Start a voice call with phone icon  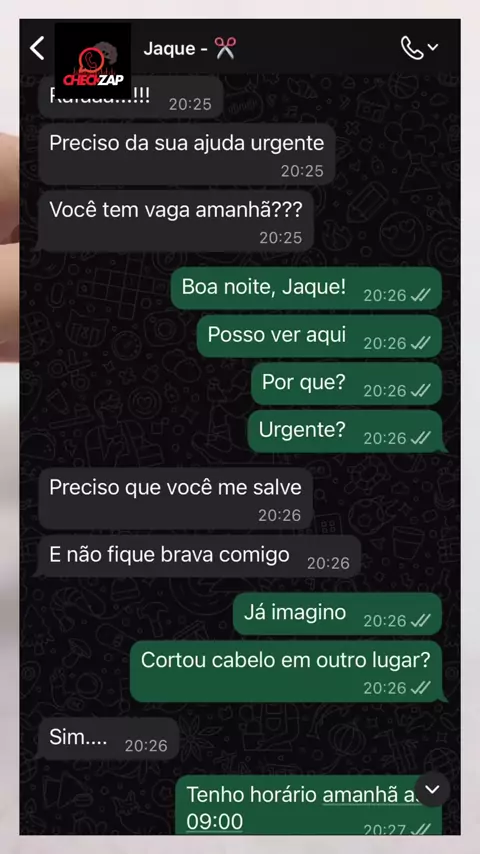click(x=412, y=48)
